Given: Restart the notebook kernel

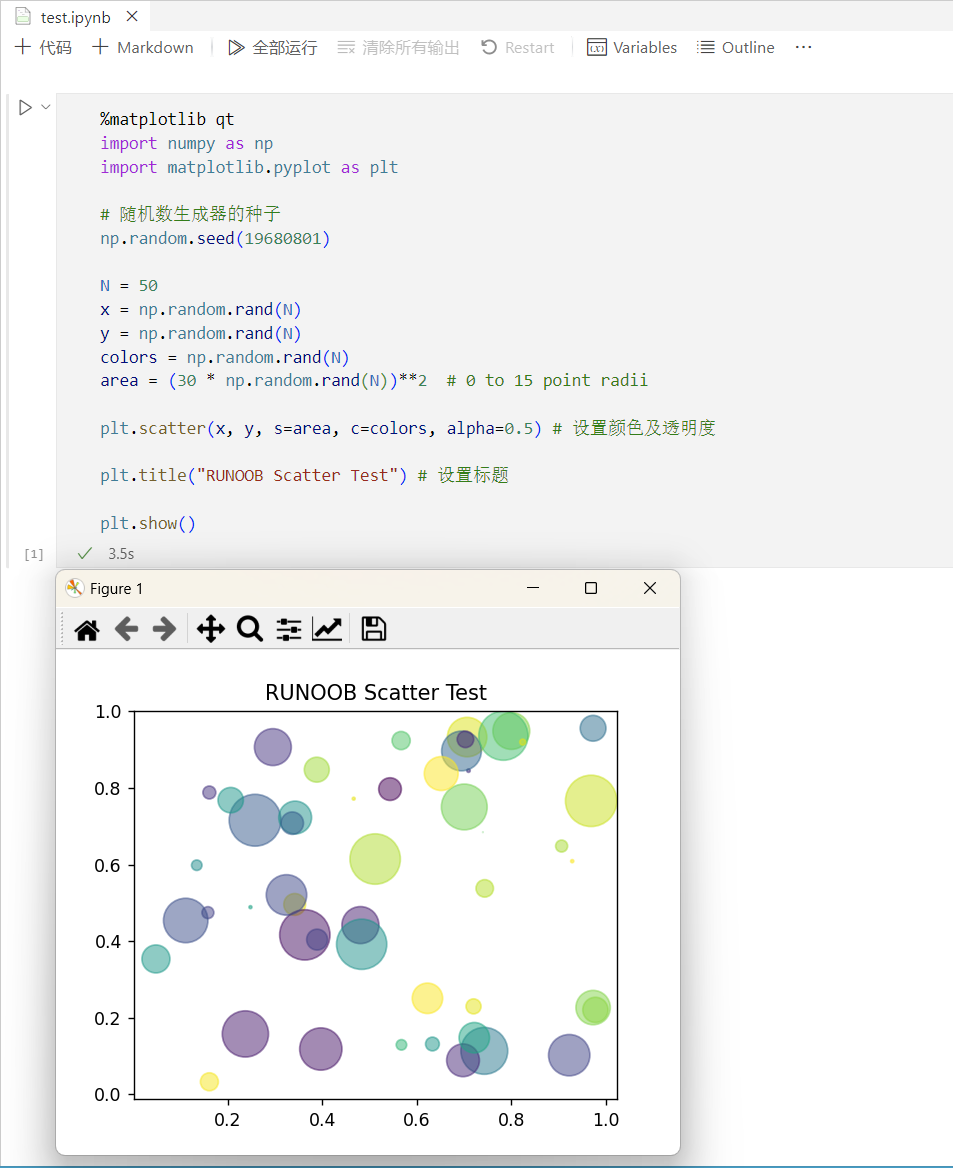Looking at the screenshot, I should point(517,47).
